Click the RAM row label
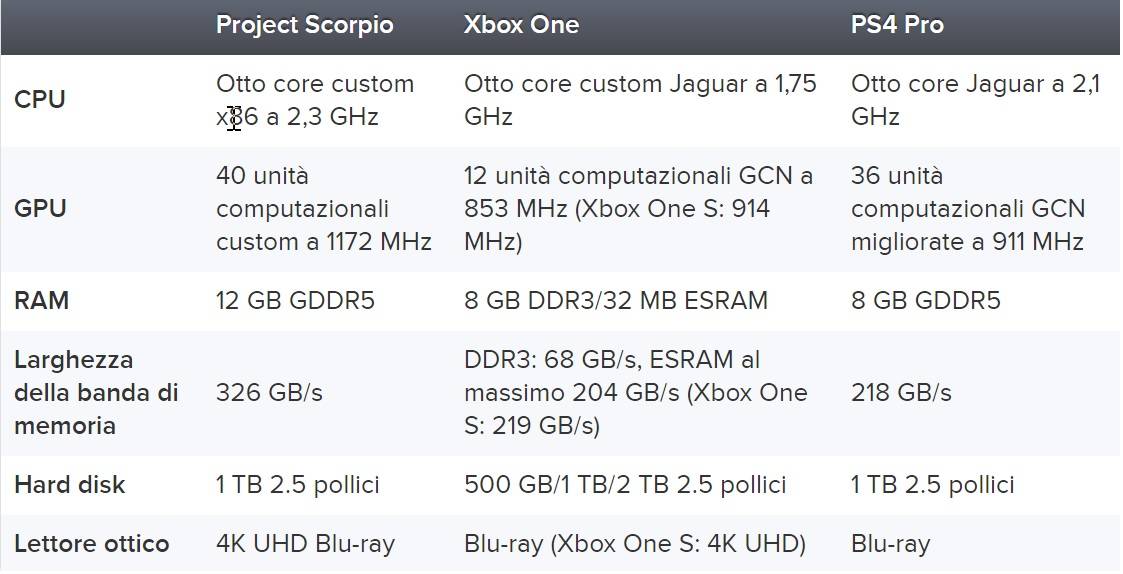 click(x=42, y=300)
